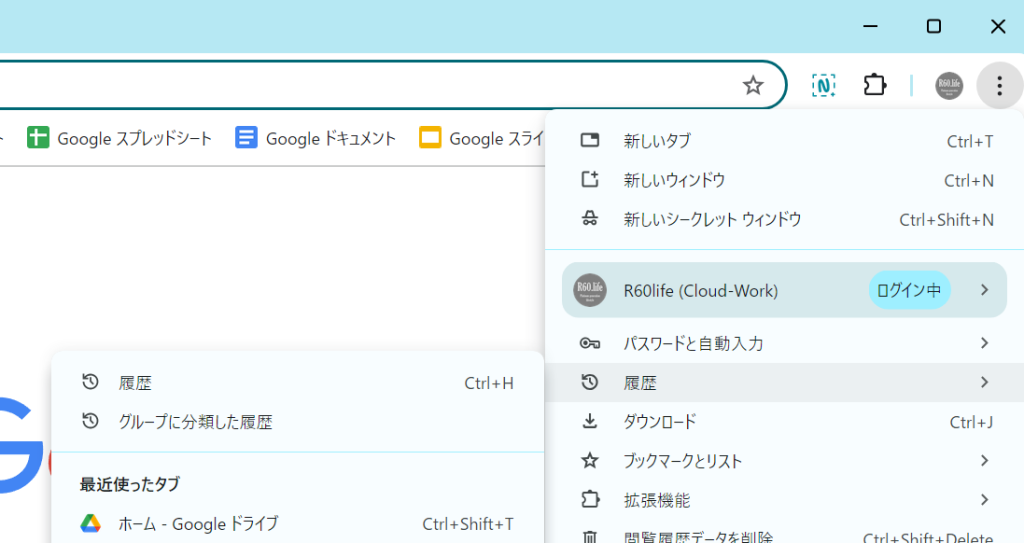This screenshot has width=1024, height=543.
Task: Select ダウンロード menu item
Action: click(x=660, y=422)
